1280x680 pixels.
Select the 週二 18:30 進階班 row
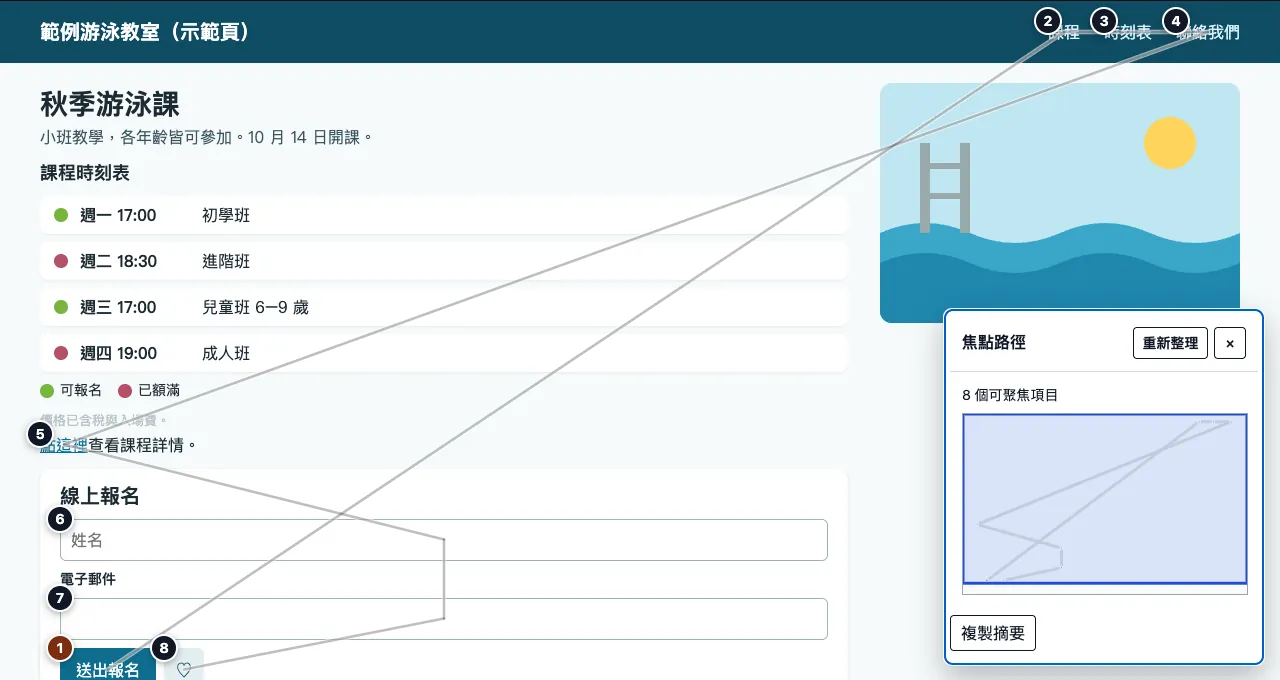pos(444,261)
